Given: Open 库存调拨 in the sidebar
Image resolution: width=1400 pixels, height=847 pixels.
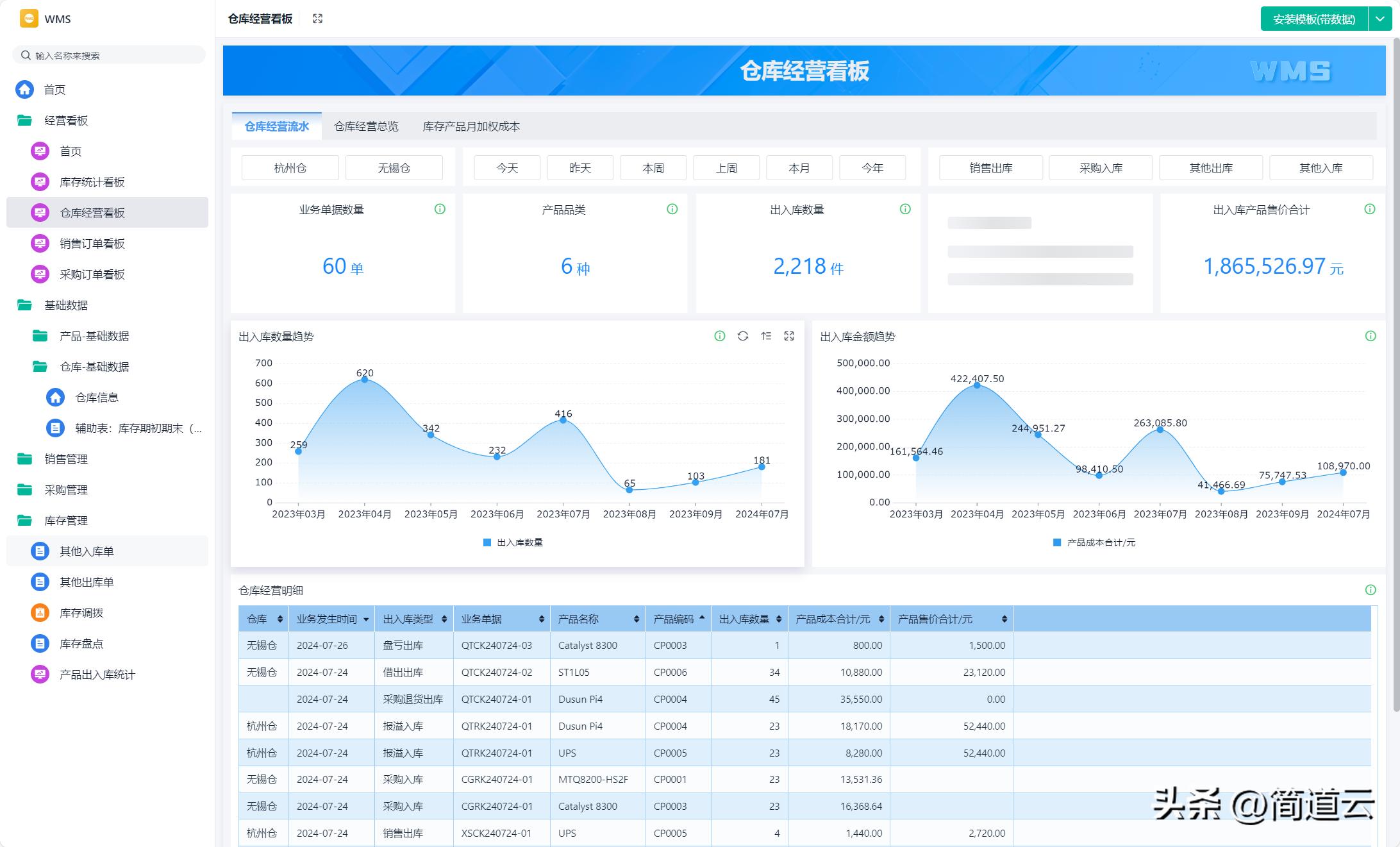Looking at the screenshot, I should (81, 613).
